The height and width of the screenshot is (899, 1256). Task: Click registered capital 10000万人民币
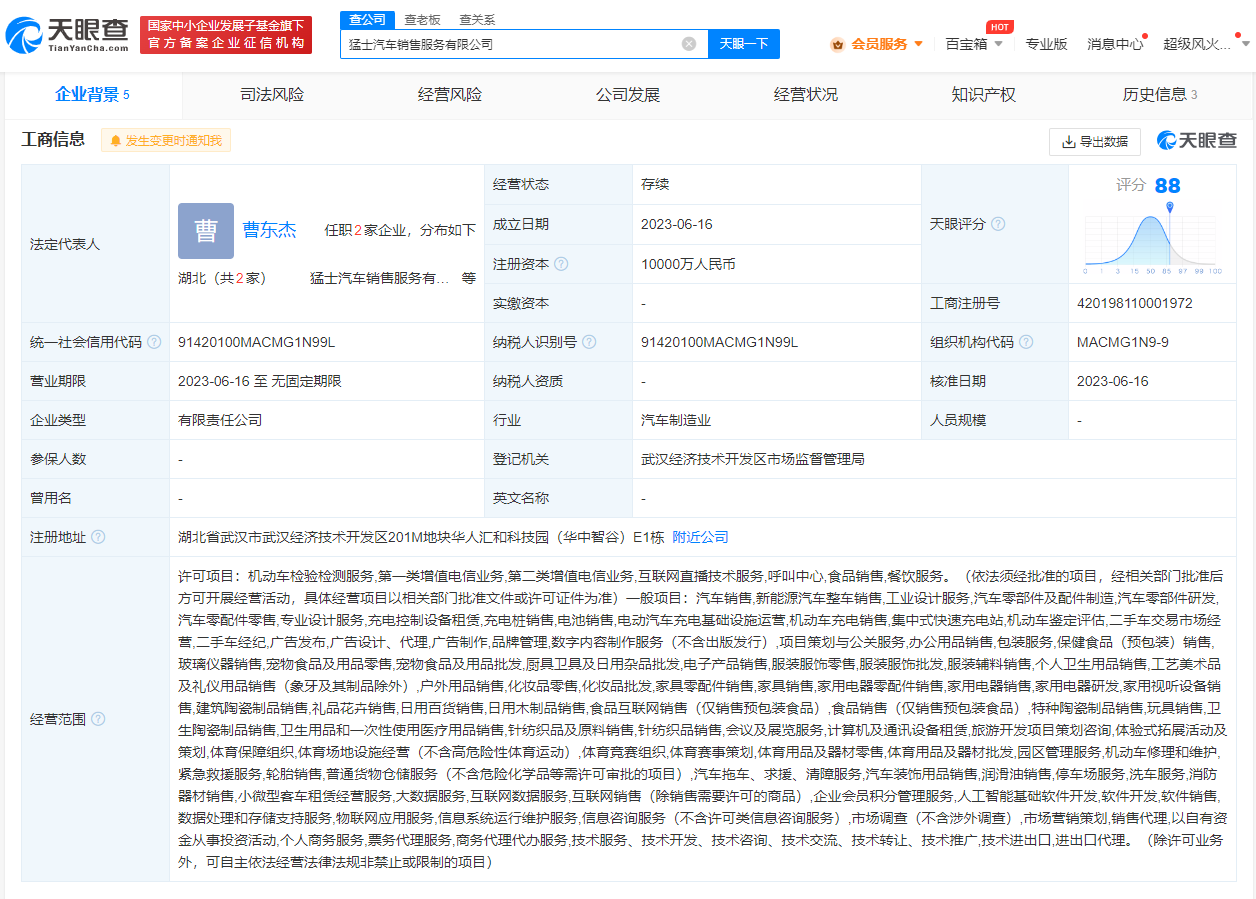pos(688,264)
